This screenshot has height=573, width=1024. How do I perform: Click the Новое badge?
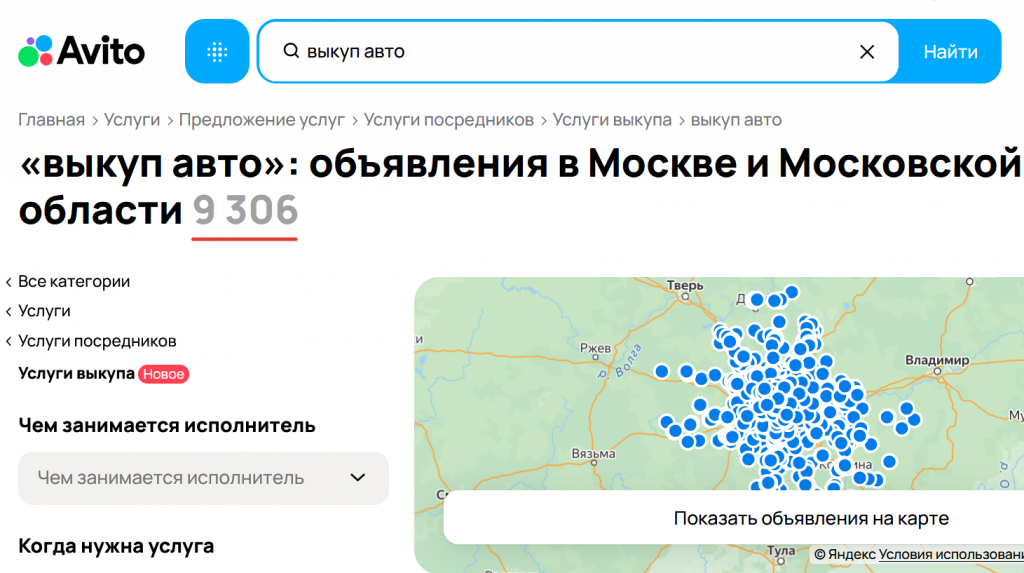click(163, 374)
